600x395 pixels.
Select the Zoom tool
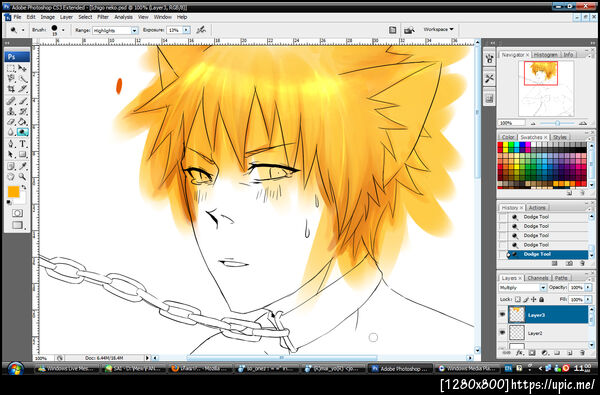(x=23, y=176)
